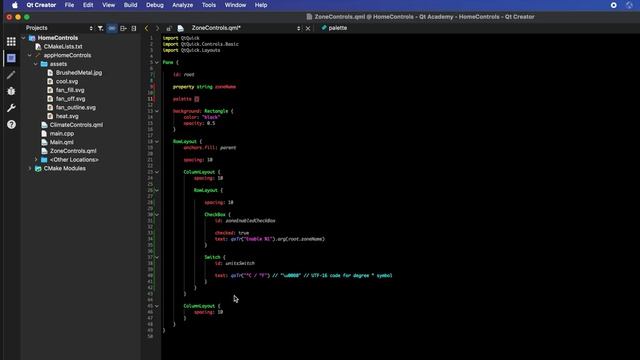Open the Tools menu
Viewport: 640px width, 360px height.
[x=209, y=5]
